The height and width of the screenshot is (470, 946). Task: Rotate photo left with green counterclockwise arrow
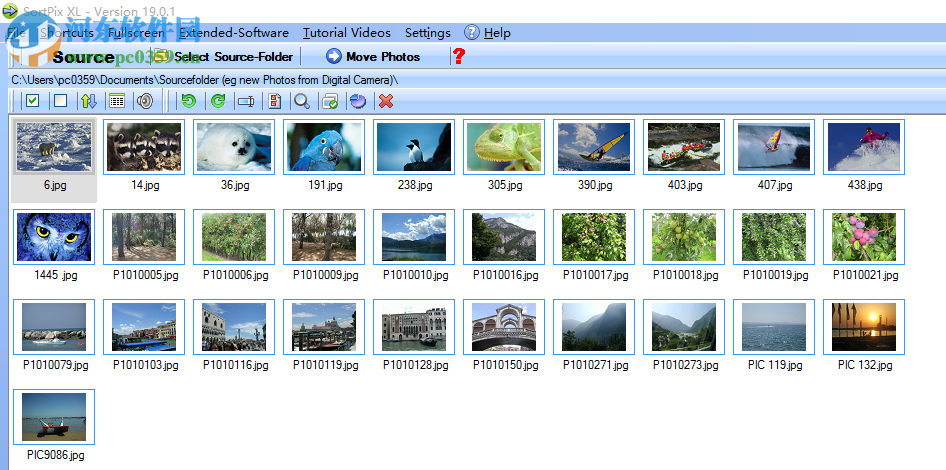(189, 101)
